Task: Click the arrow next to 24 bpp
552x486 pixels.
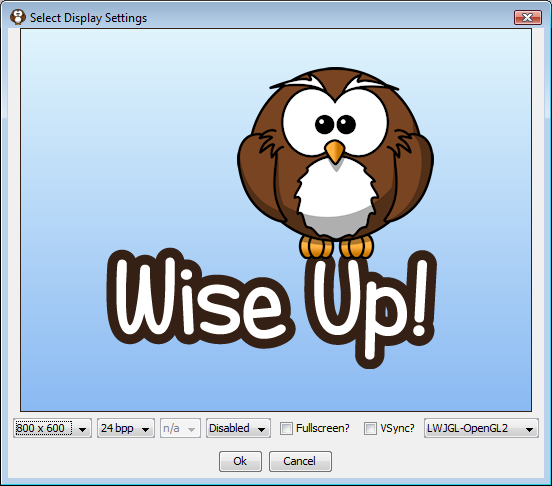Action: (x=145, y=429)
